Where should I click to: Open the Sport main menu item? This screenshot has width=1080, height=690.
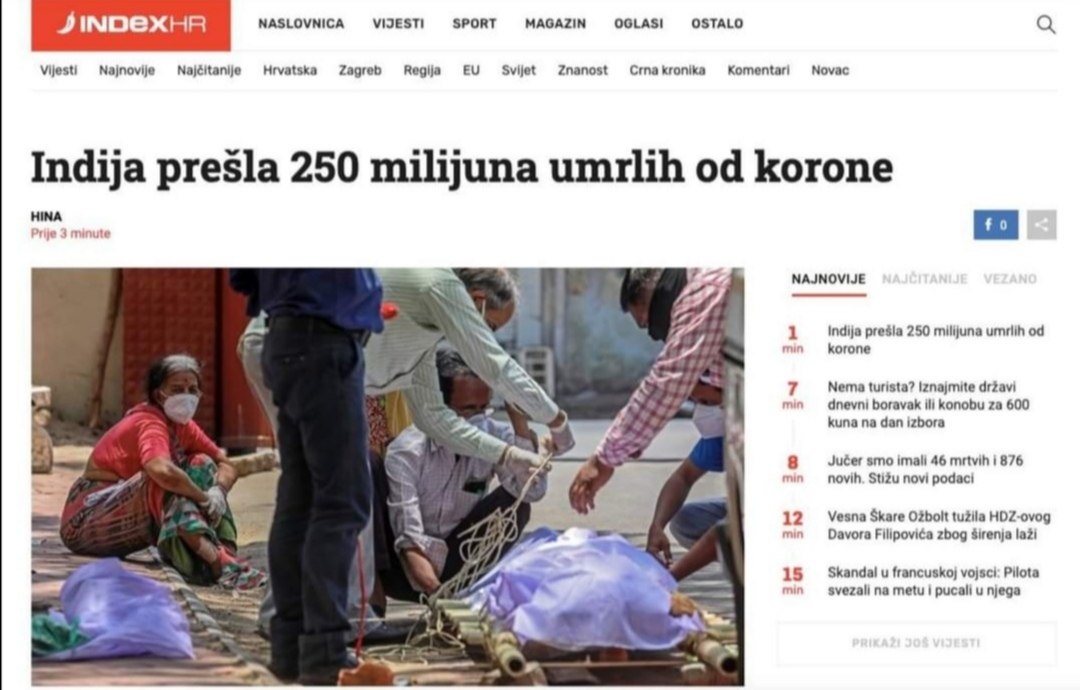474,23
